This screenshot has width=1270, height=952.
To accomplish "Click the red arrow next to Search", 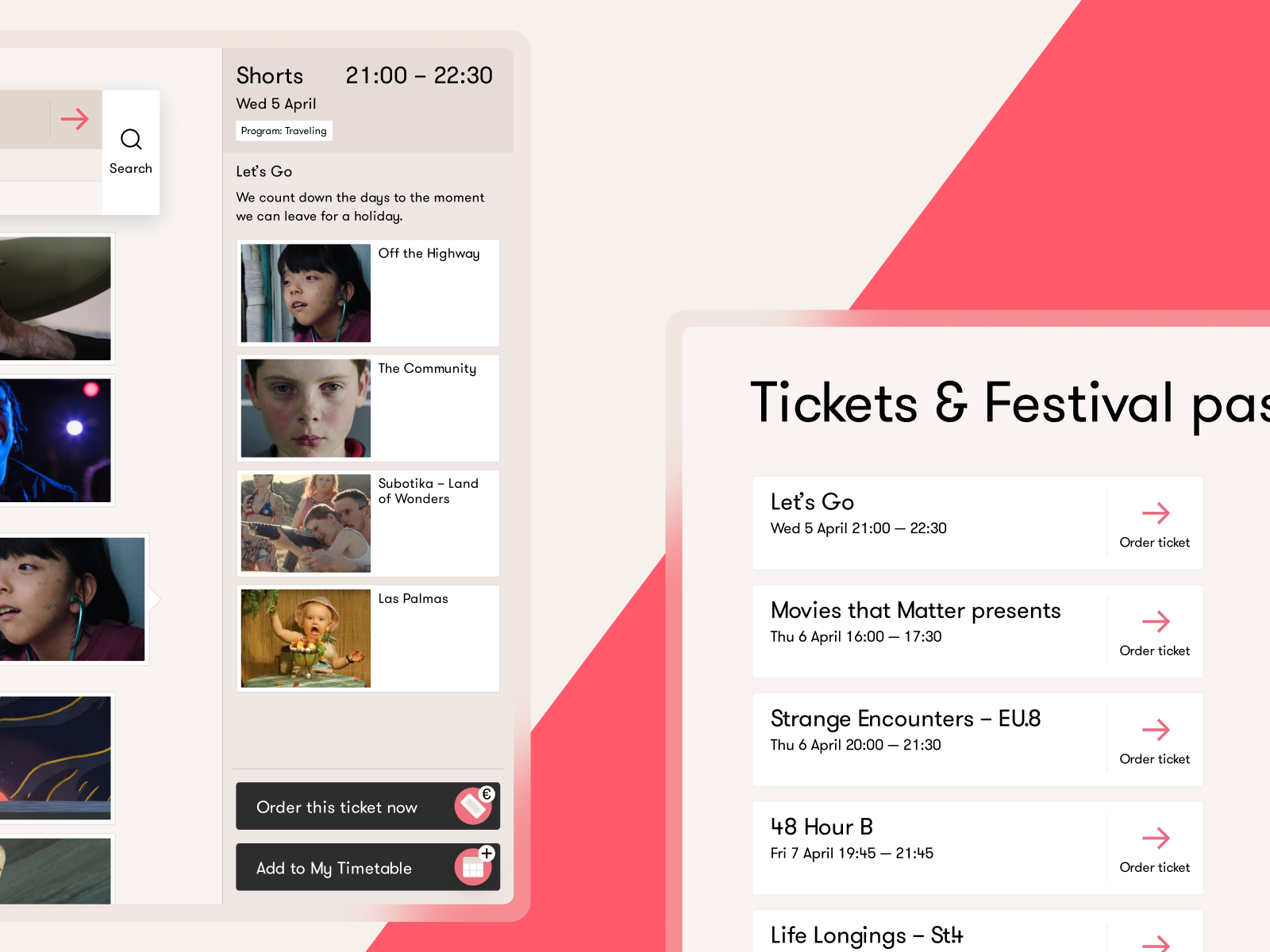I will pos(75,119).
